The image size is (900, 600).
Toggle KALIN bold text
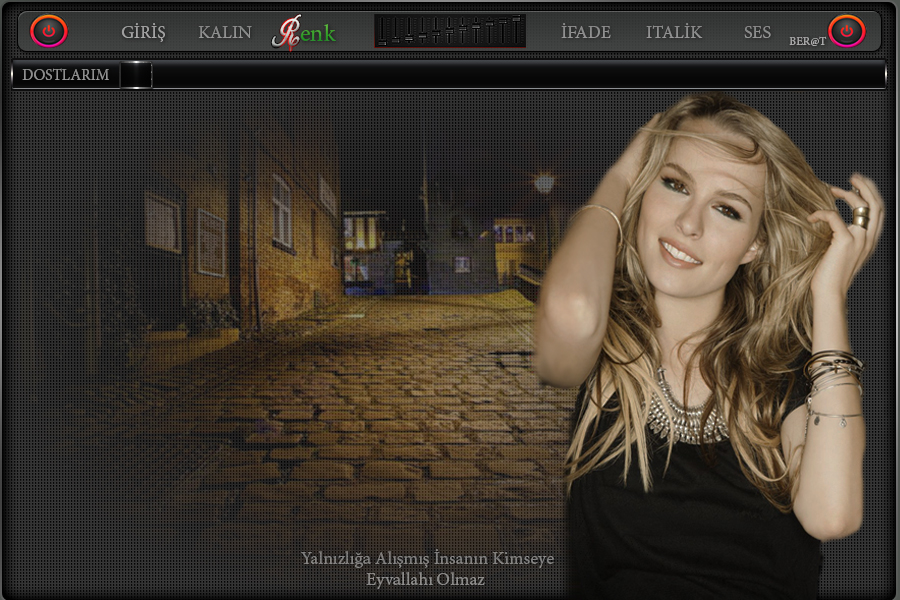pos(225,32)
